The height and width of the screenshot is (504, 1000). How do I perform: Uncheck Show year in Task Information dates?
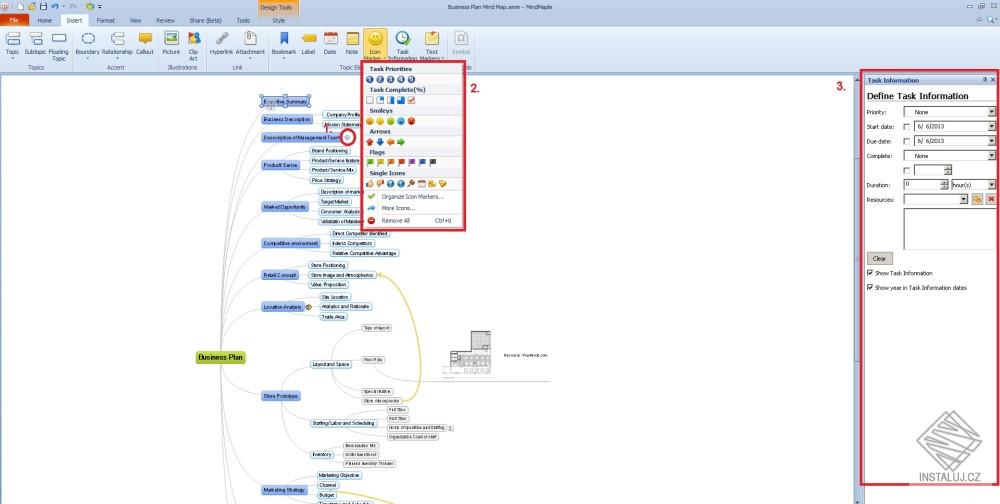point(871,288)
